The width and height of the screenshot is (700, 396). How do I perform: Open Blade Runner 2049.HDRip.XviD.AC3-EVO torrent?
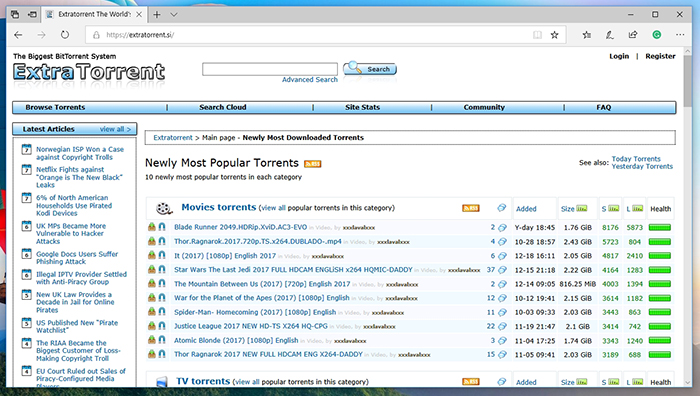(x=240, y=227)
